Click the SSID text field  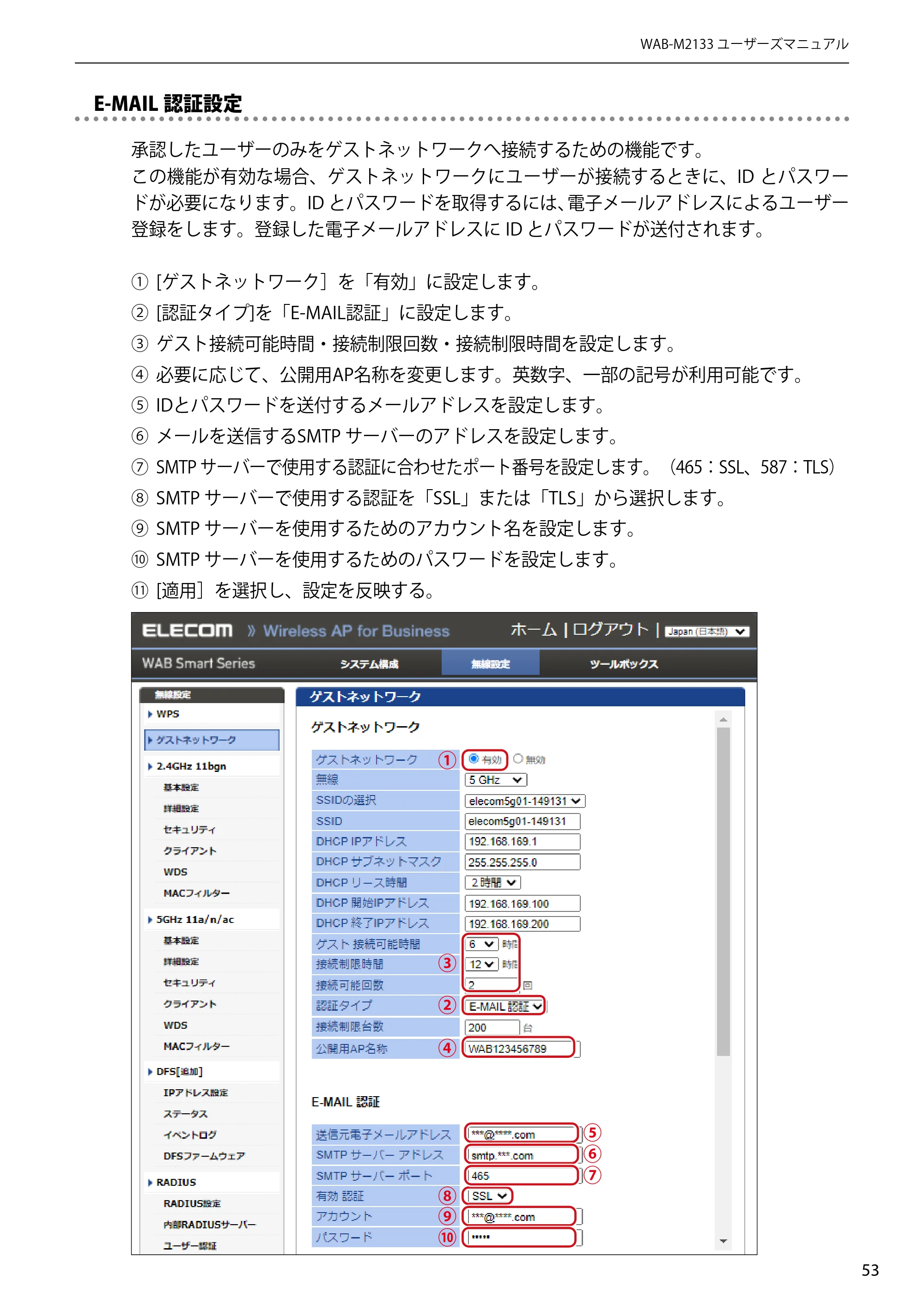click(523, 822)
